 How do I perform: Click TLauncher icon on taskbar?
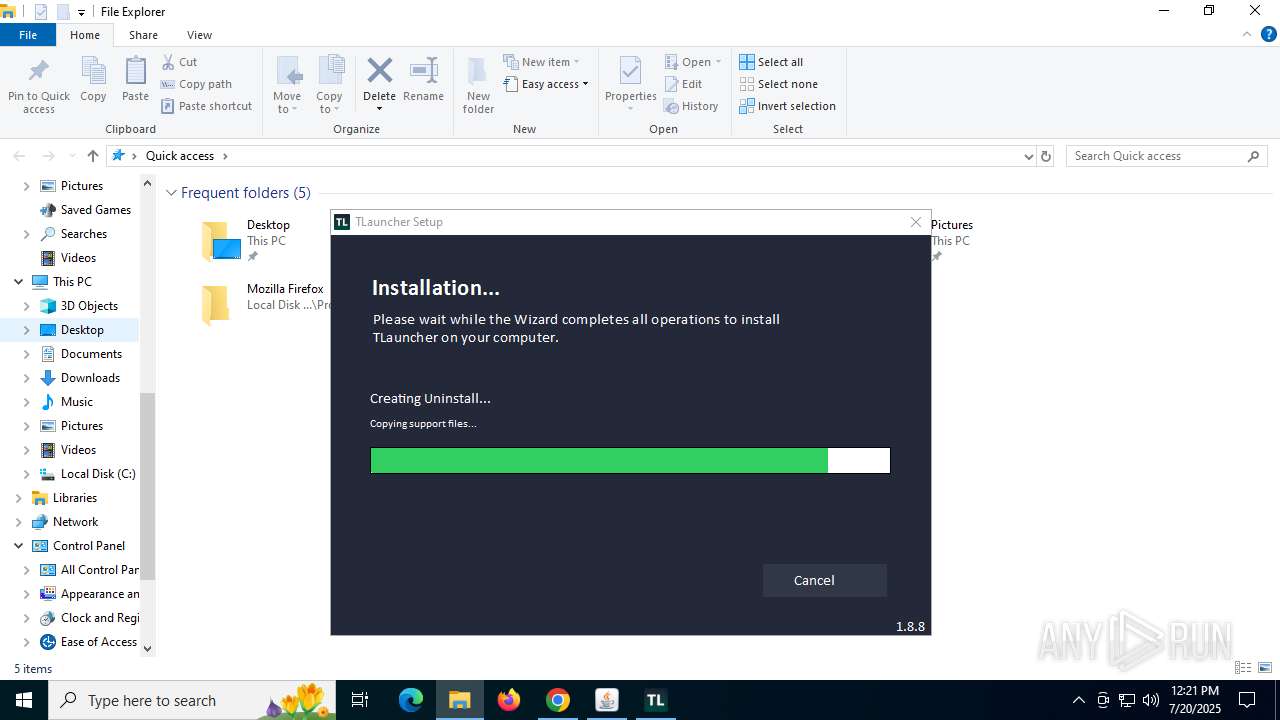tap(655, 700)
